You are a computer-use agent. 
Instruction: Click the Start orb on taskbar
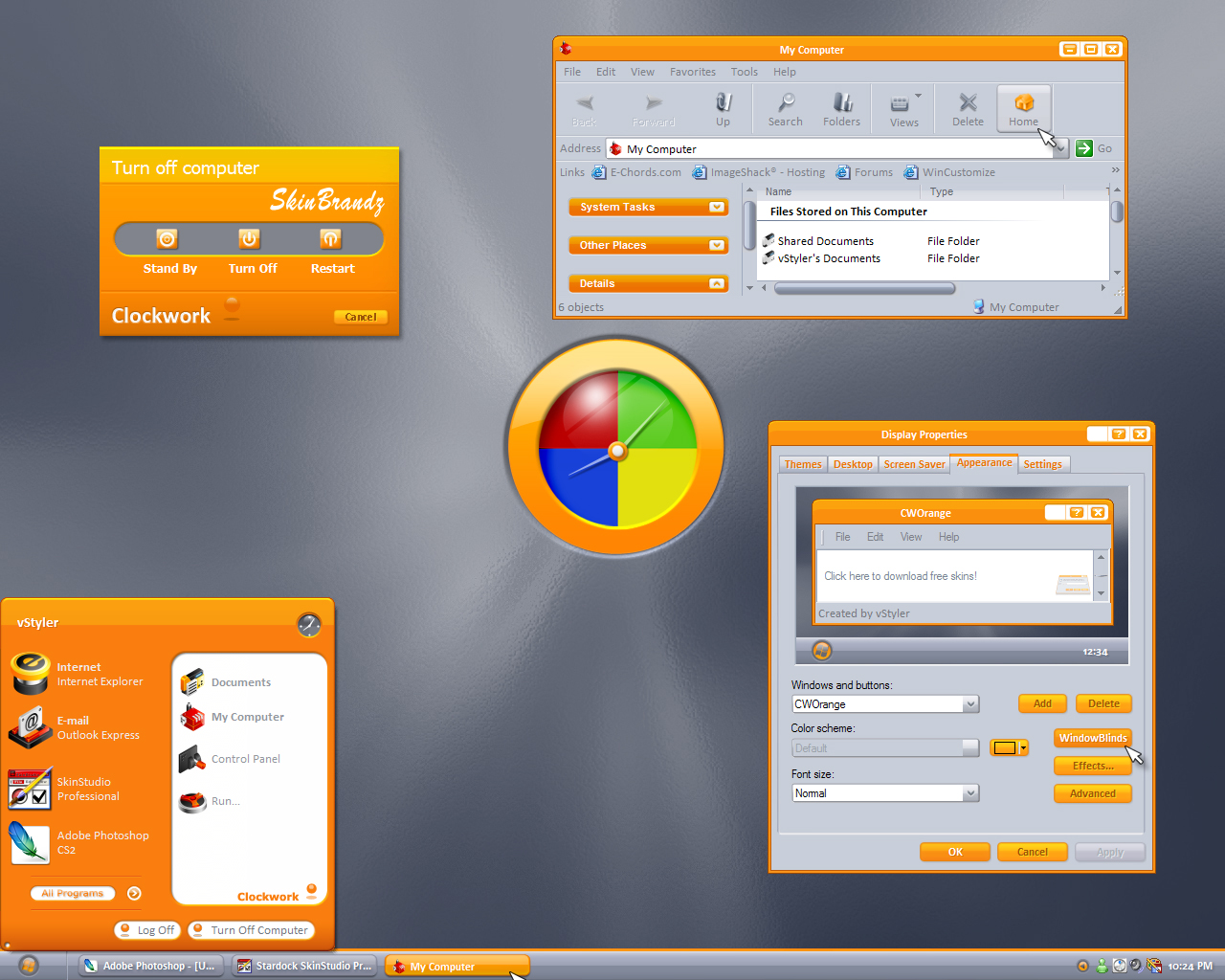(29, 966)
